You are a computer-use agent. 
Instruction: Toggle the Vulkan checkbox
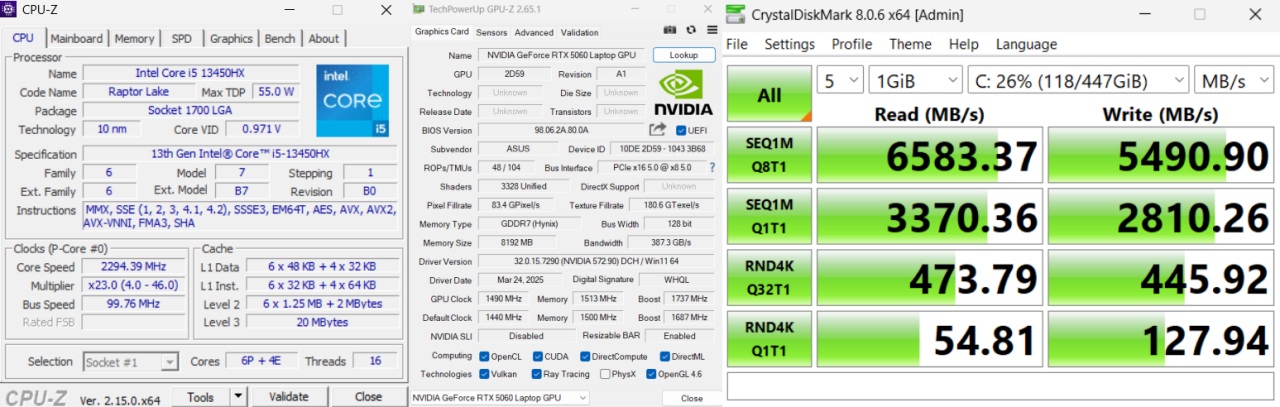(485, 374)
